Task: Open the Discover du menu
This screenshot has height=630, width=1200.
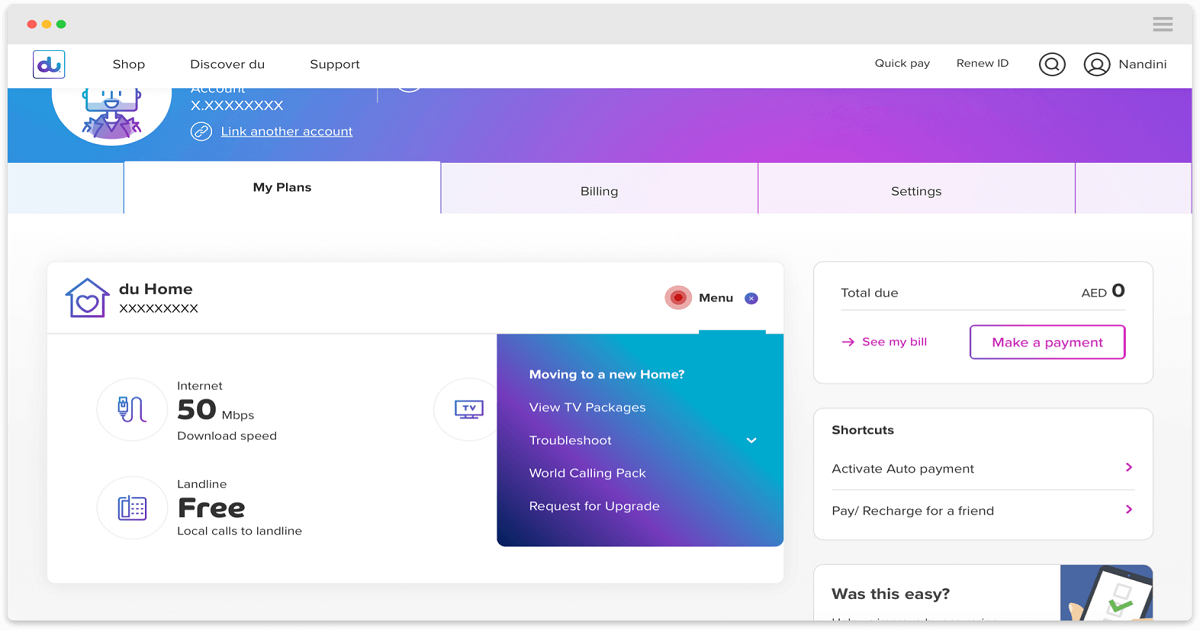Action: pyautogui.click(x=227, y=64)
